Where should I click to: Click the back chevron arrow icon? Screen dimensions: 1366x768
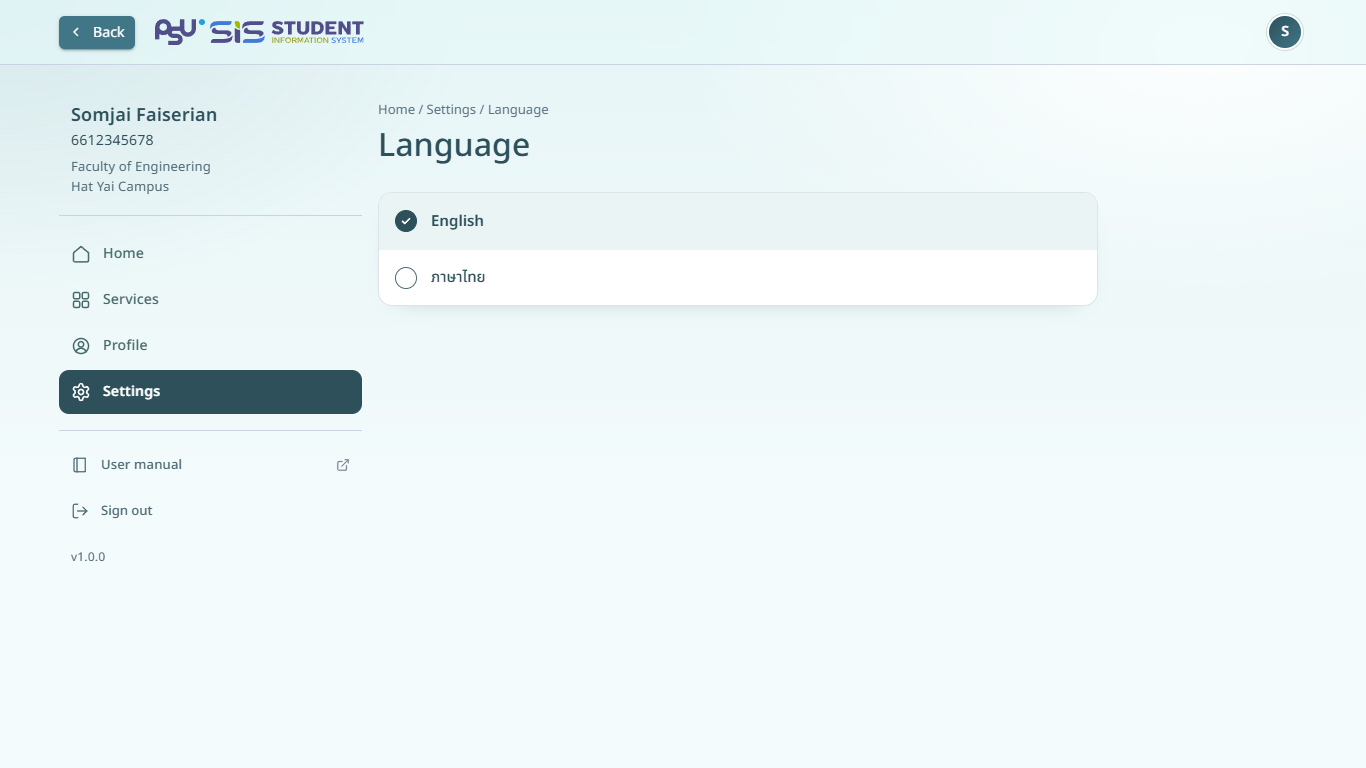click(x=76, y=32)
